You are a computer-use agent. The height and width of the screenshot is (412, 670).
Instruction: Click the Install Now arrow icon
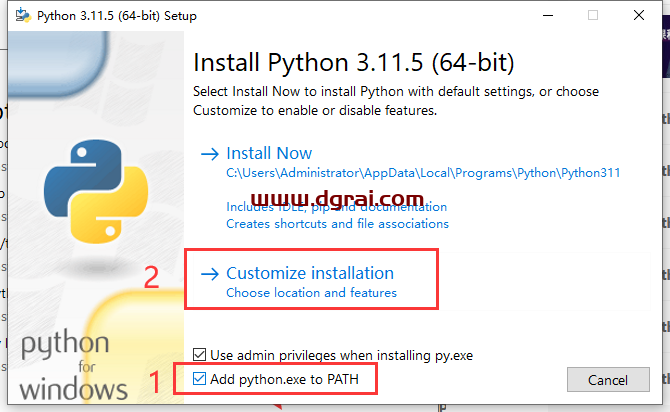tap(210, 154)
